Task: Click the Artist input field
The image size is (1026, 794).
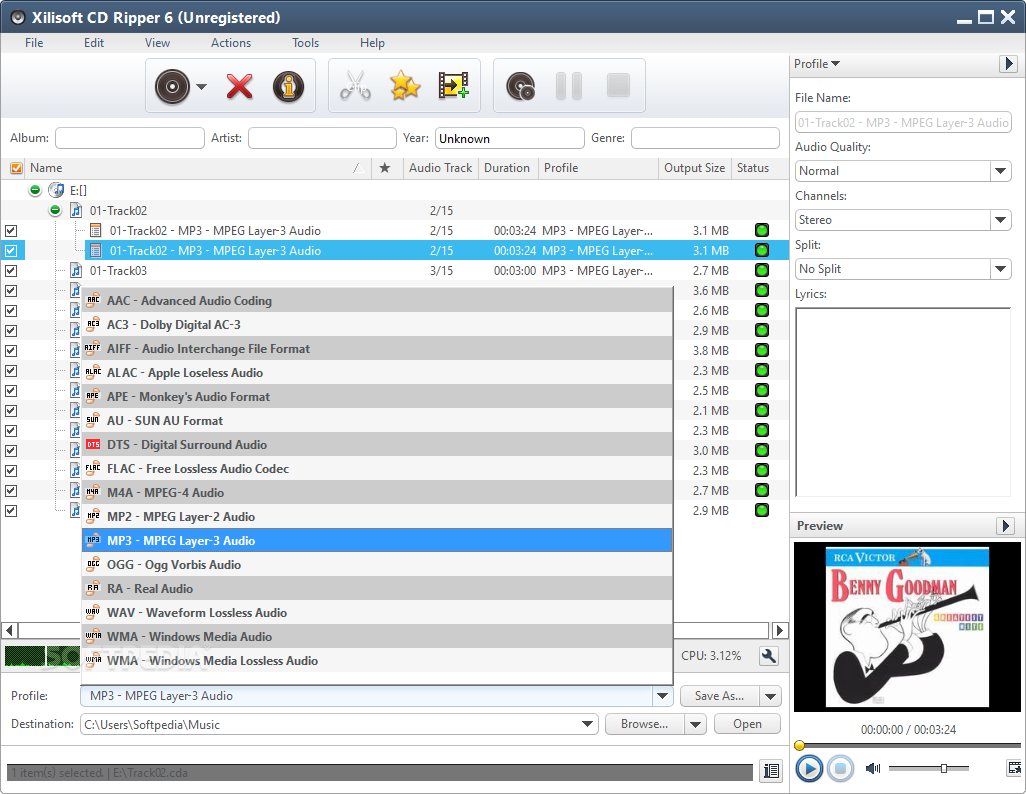Action: click(323, 138)
